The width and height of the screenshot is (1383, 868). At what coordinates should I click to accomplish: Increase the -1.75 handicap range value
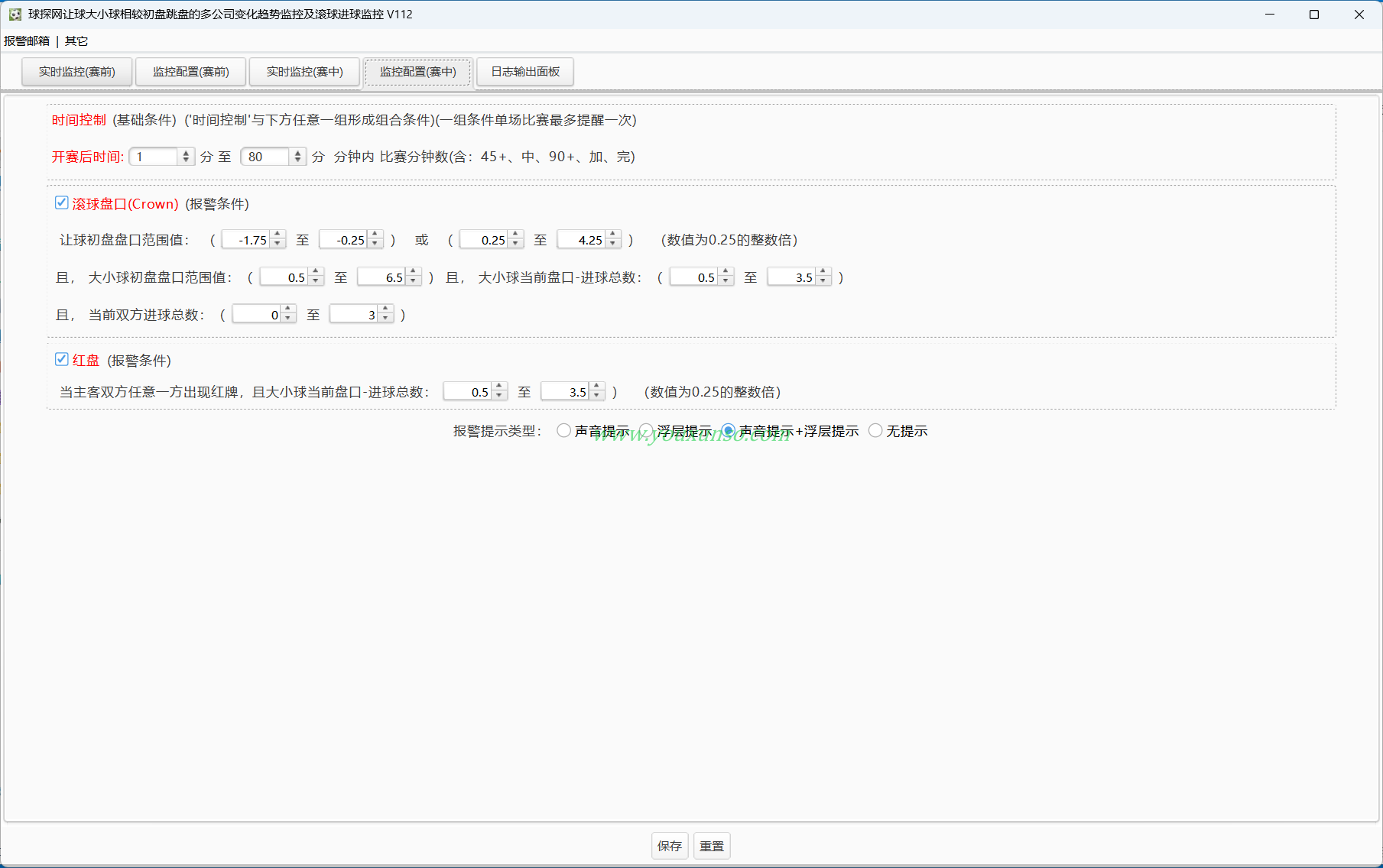tap(278, 235)
